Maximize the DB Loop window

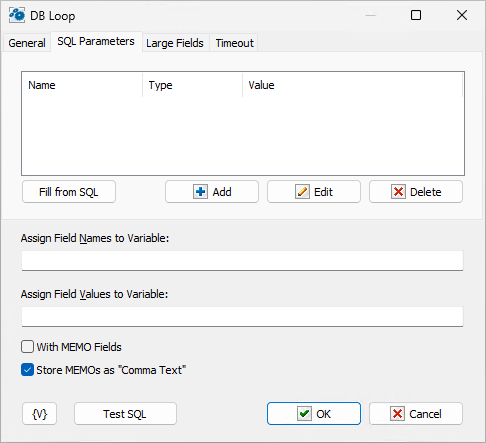[416, 15]
